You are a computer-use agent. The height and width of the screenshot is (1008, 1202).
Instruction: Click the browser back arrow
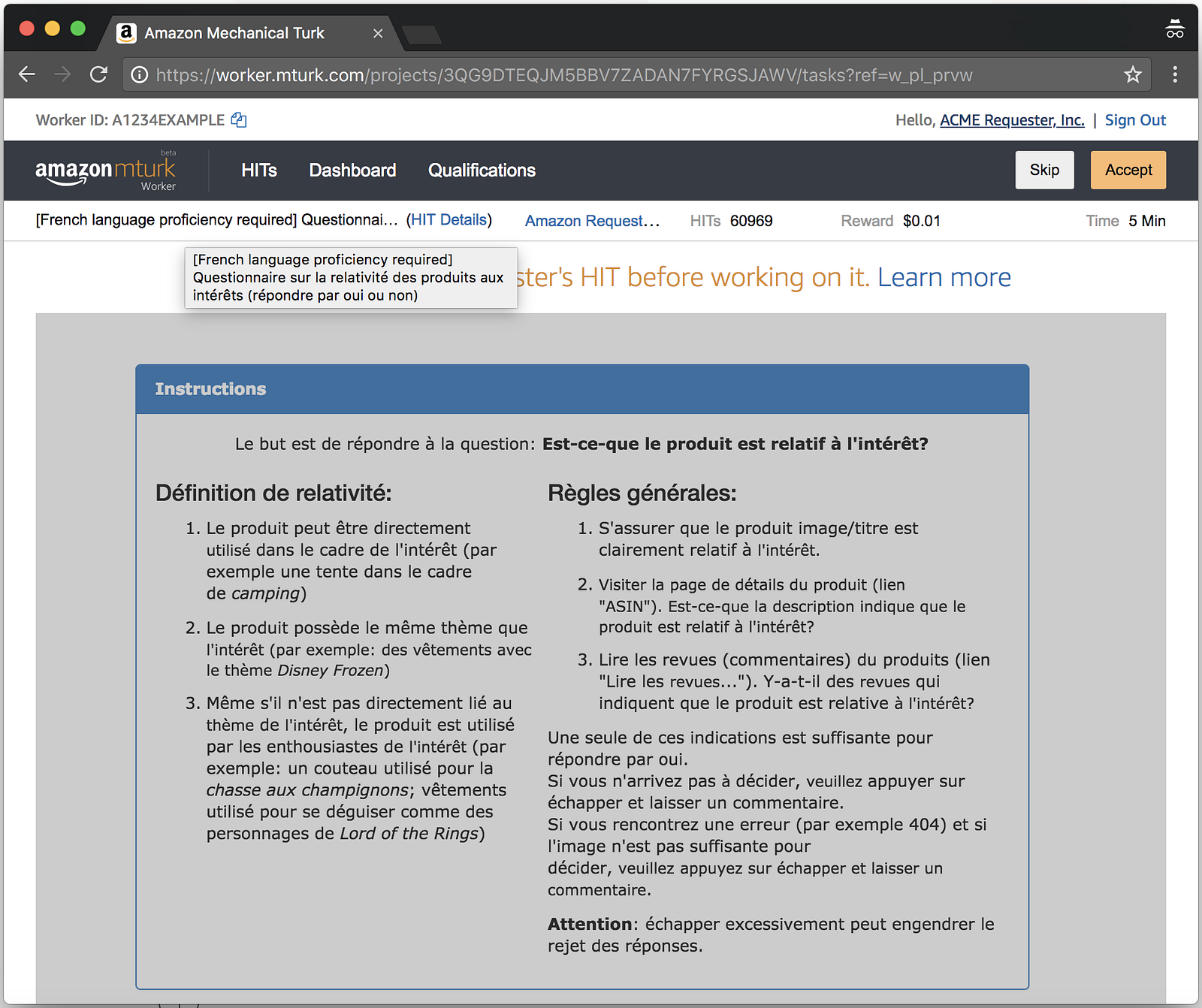[27, 74]
